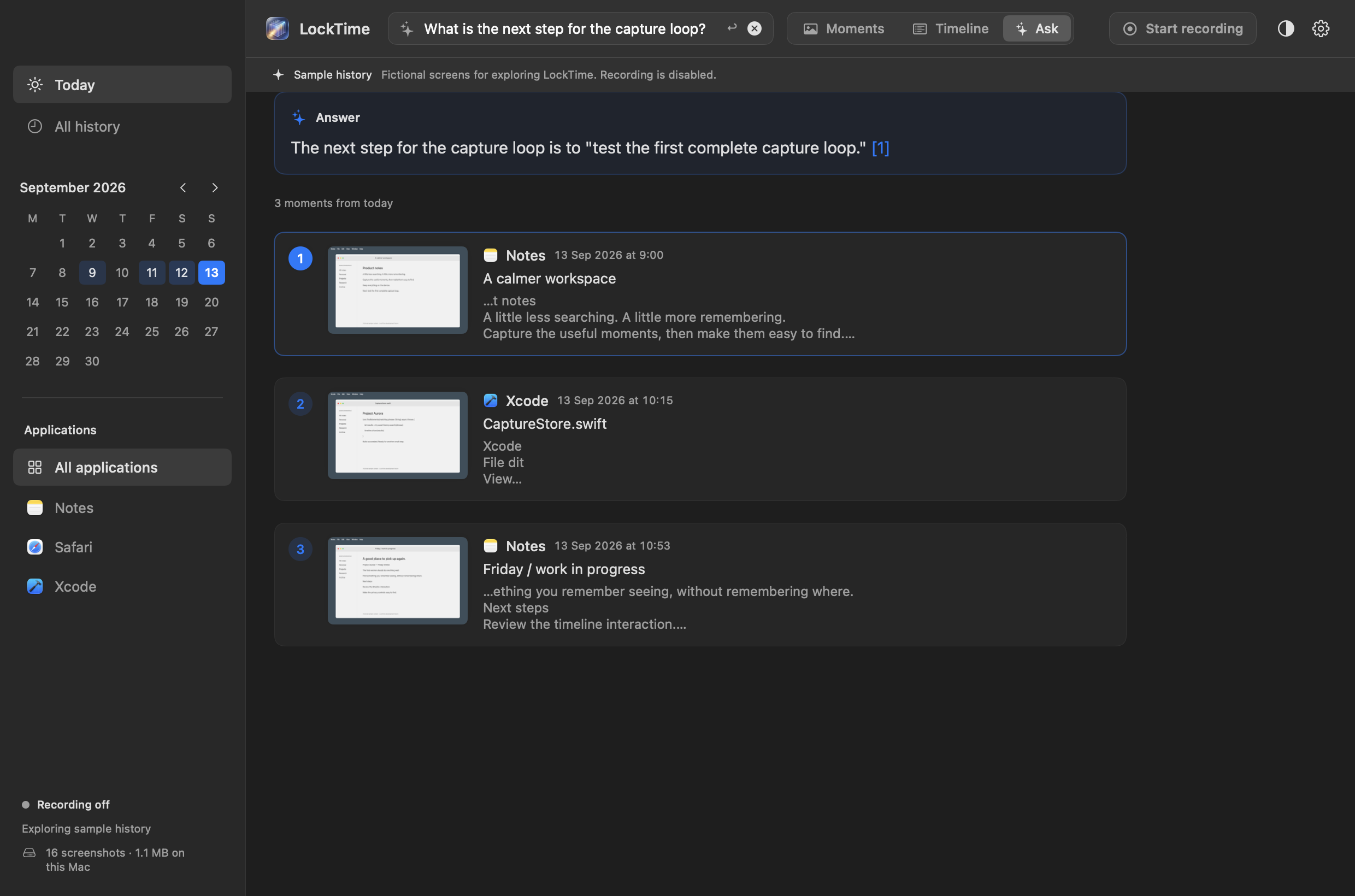Click the '3 moments from today' label
This screenshot has width=1355, height=896.
pos(334,203)
